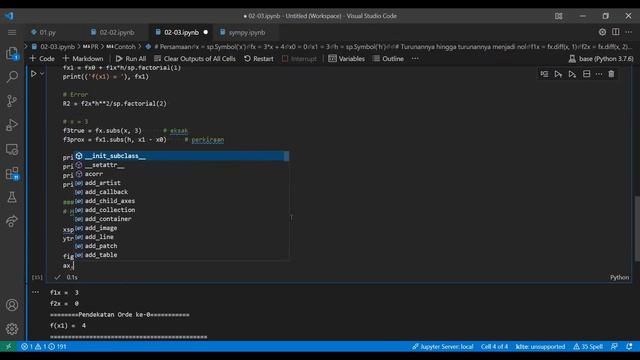Execute cells above from cell toolbar

point(558,74)
